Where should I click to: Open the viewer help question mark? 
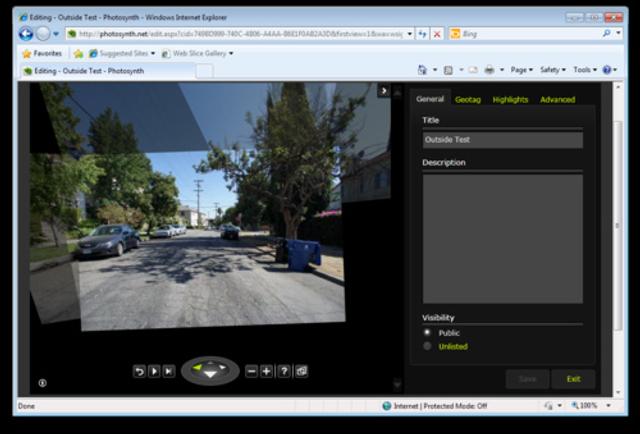284,371
